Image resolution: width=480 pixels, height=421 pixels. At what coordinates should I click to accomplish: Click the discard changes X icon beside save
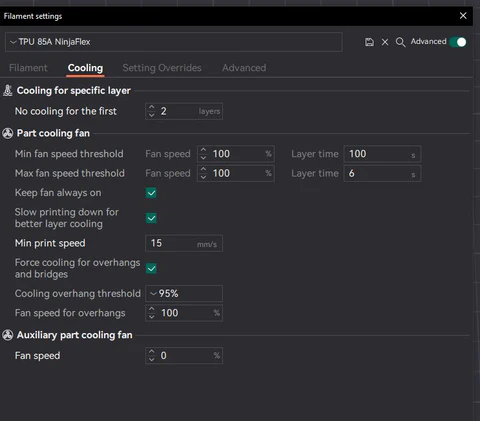(x=385, y=42)
